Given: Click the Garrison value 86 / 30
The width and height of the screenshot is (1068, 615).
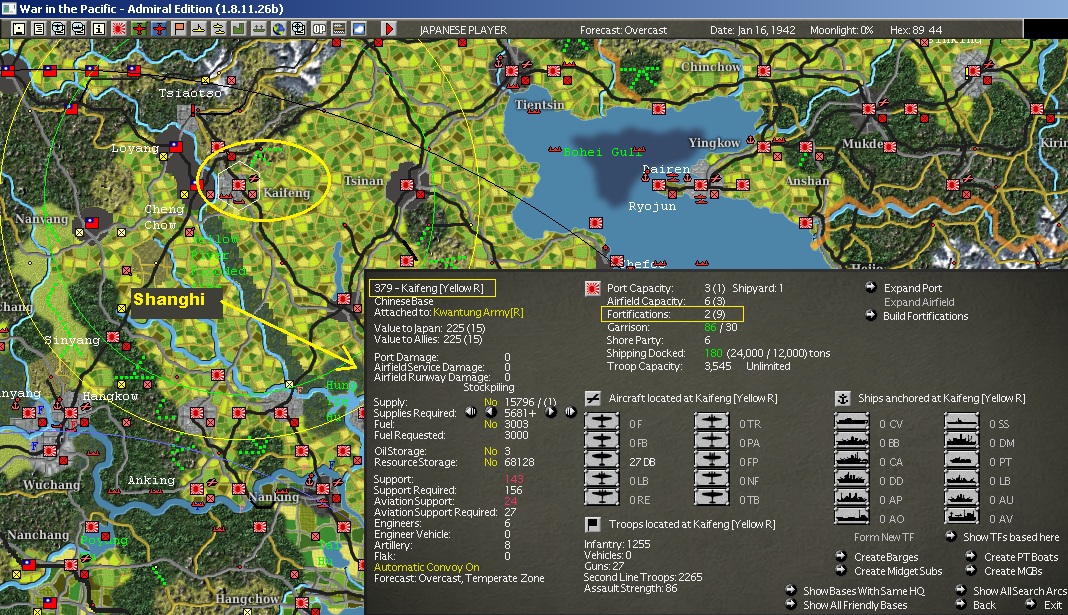Looking at the screenshot, I should coord(721,328).
